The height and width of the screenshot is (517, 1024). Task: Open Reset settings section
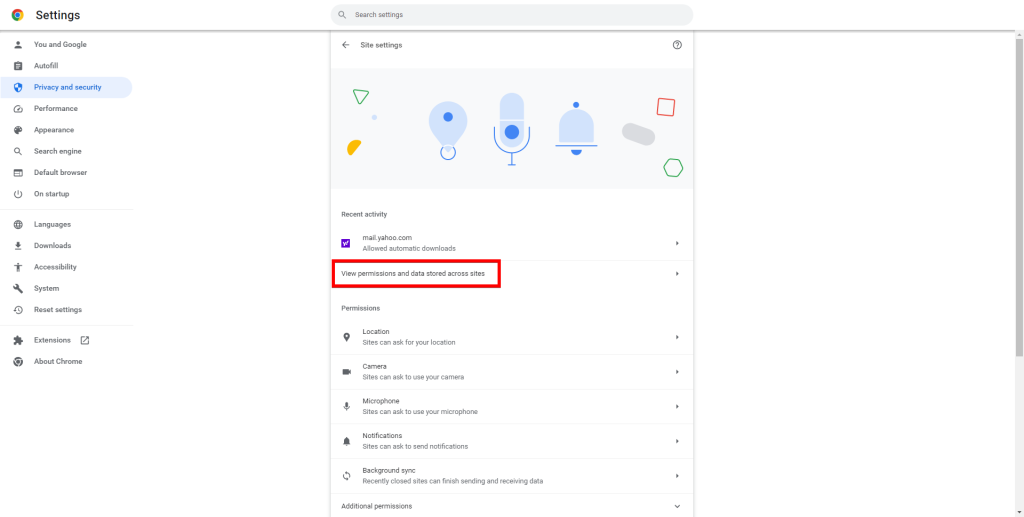point(66,309)
